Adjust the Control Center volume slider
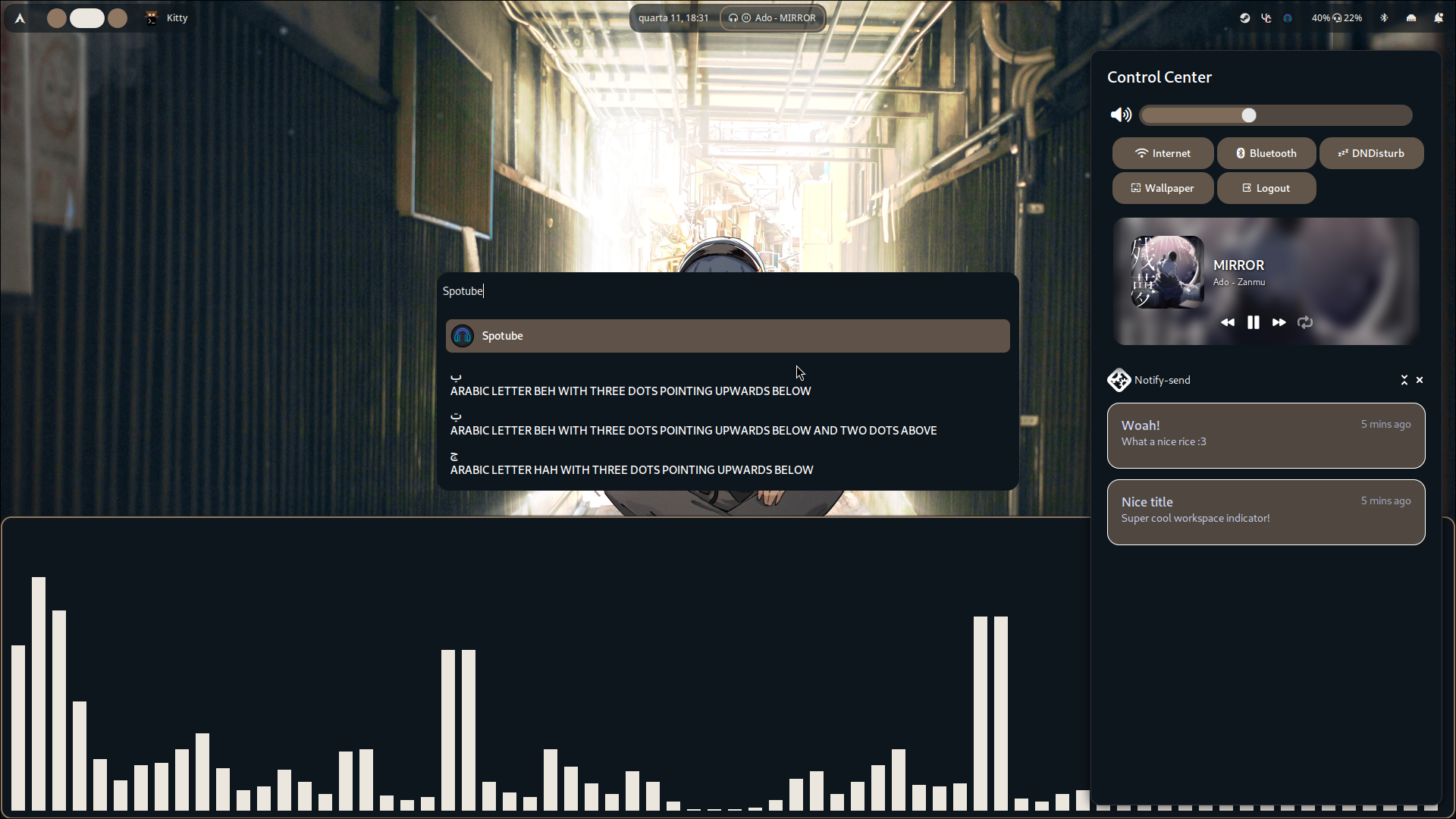The height and width of the screenshot is (819, 1456). coord(1276,115)
